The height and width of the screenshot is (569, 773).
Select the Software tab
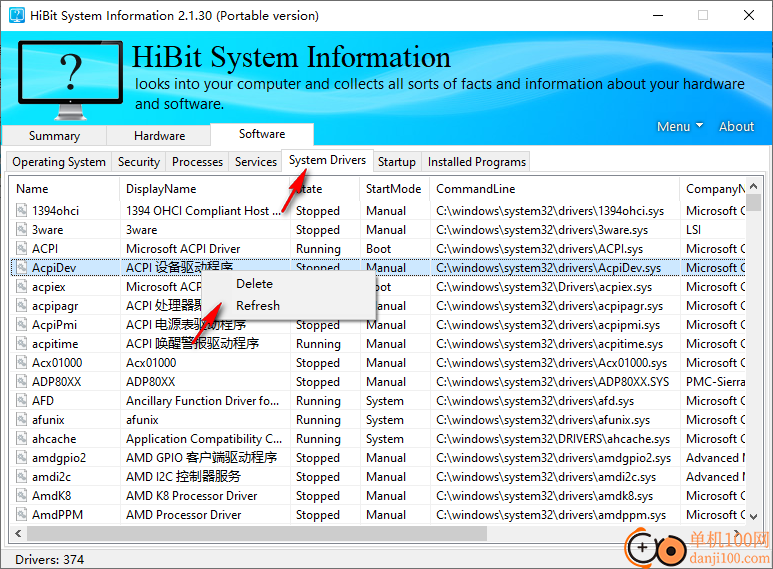click(262, 134)
